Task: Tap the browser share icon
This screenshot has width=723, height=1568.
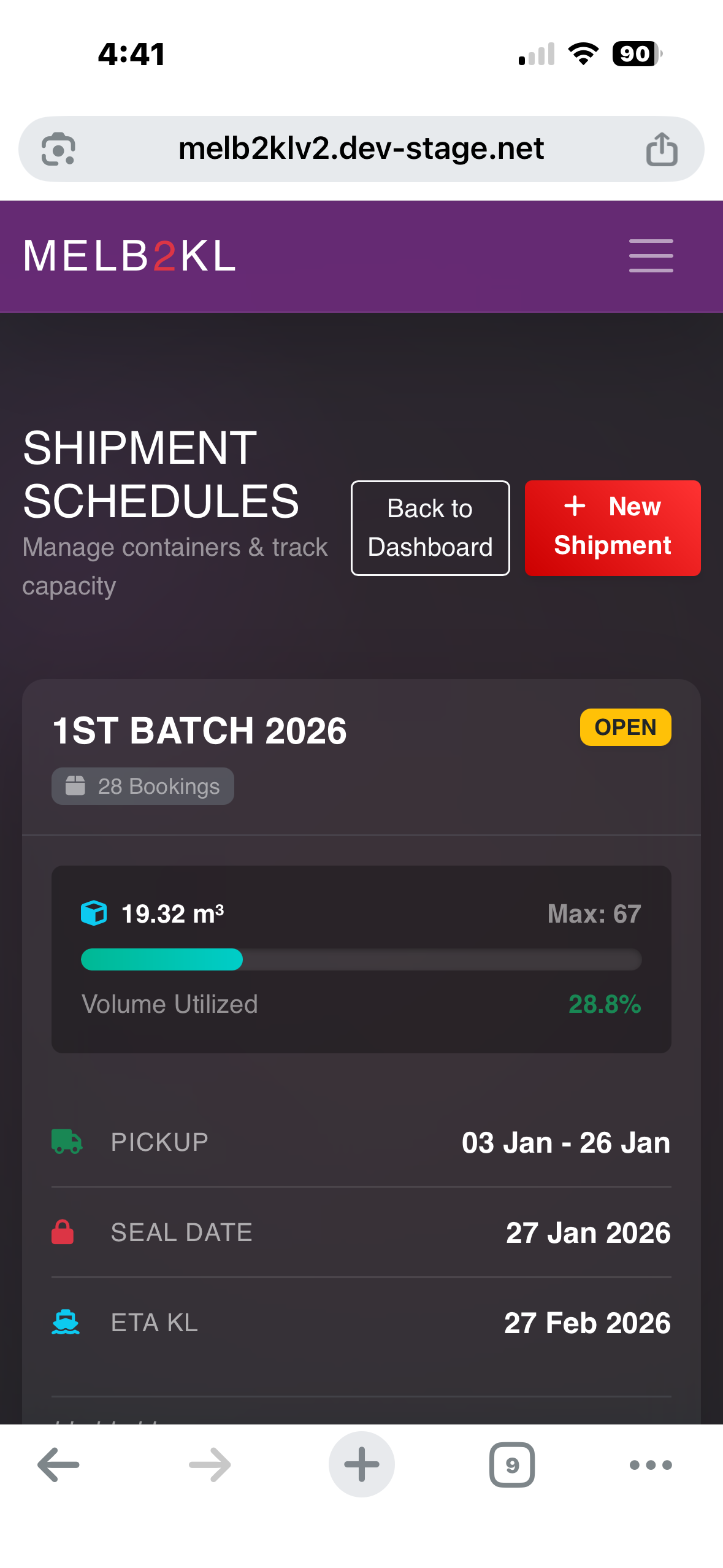Action: click(662, 149)
